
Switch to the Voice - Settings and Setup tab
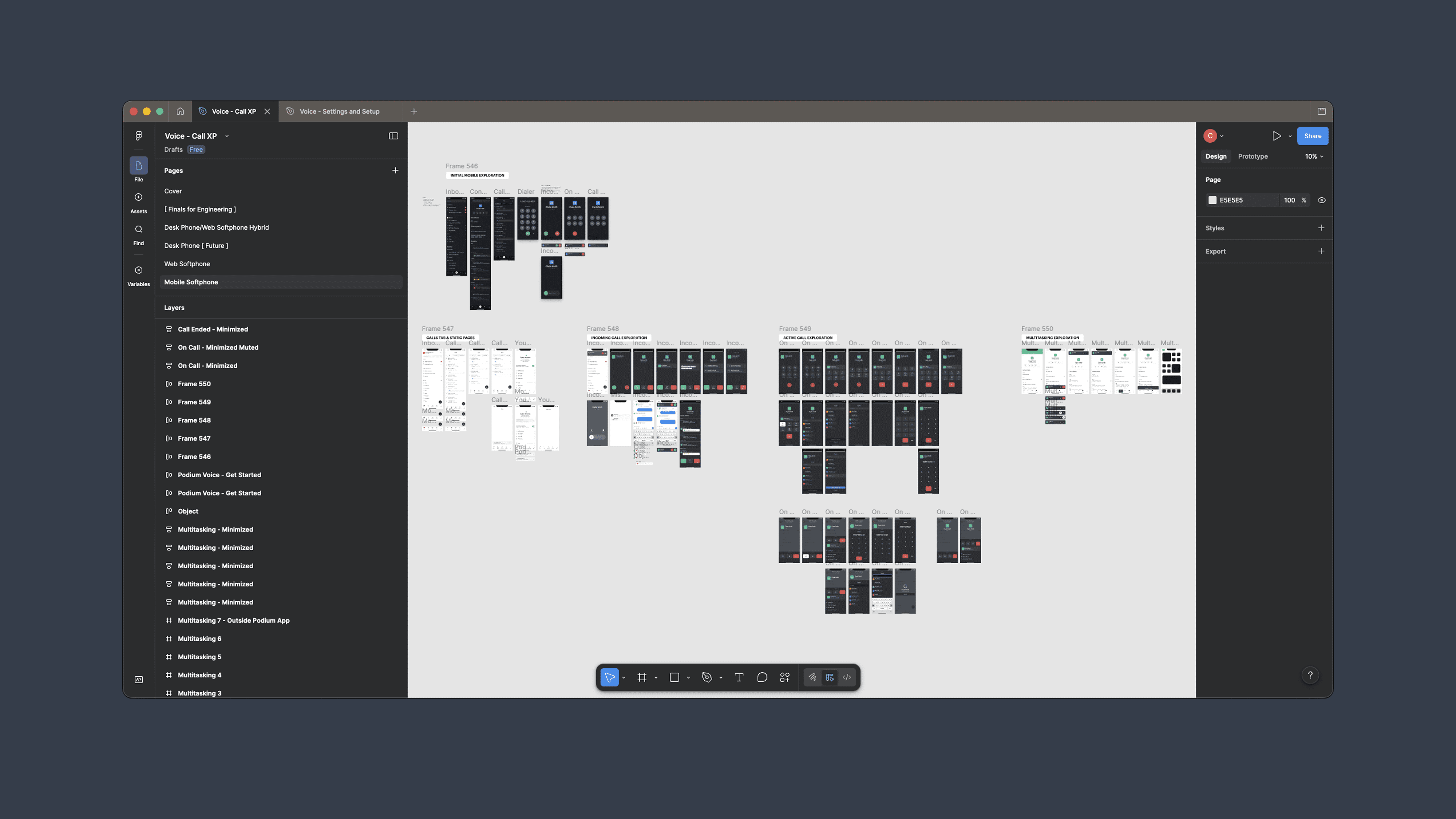click(x=339, y=111)
